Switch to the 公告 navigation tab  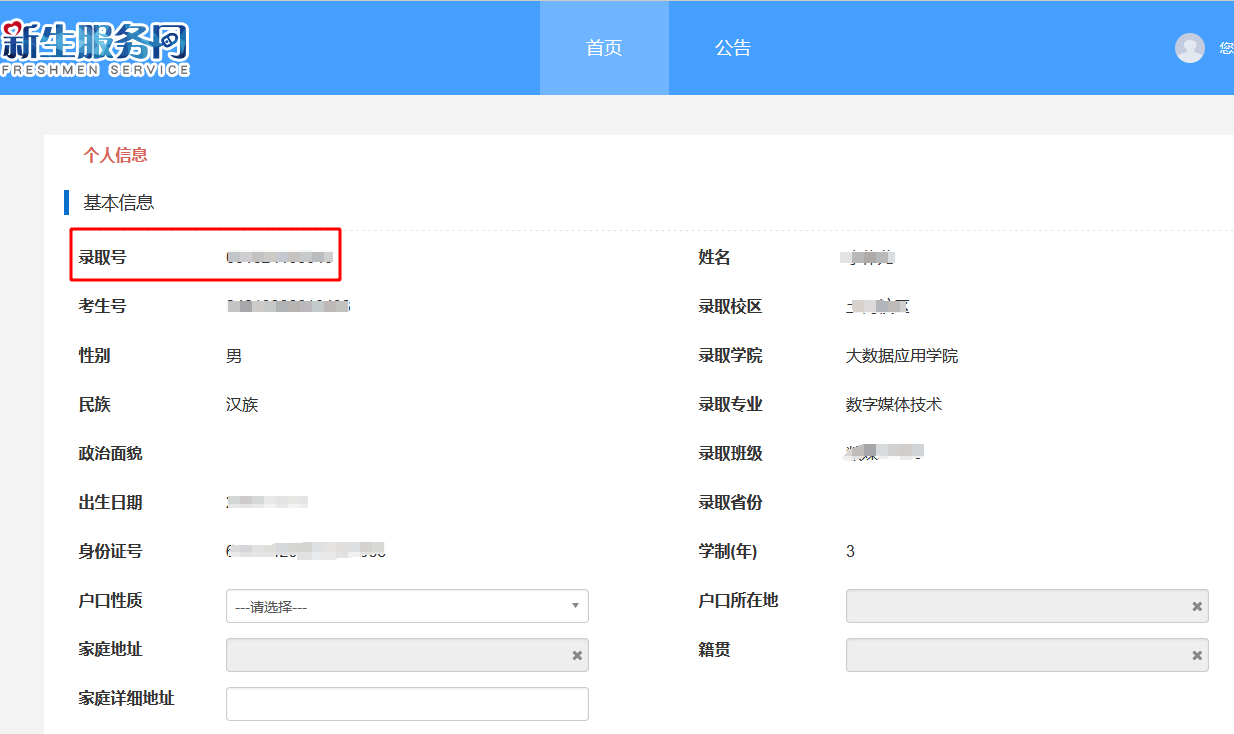pos(732,48)
